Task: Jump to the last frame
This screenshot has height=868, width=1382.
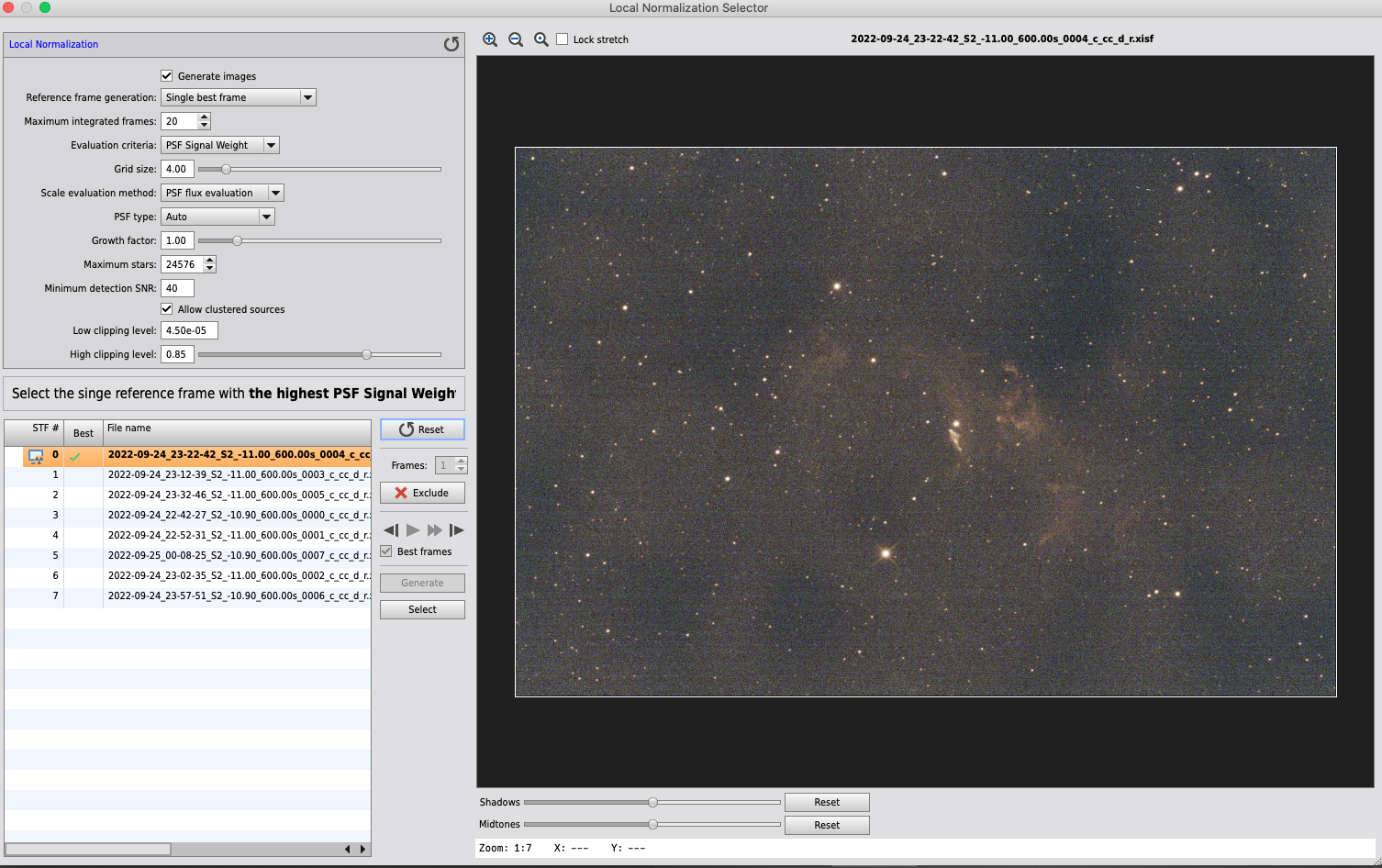Action: tap(456, 530)
